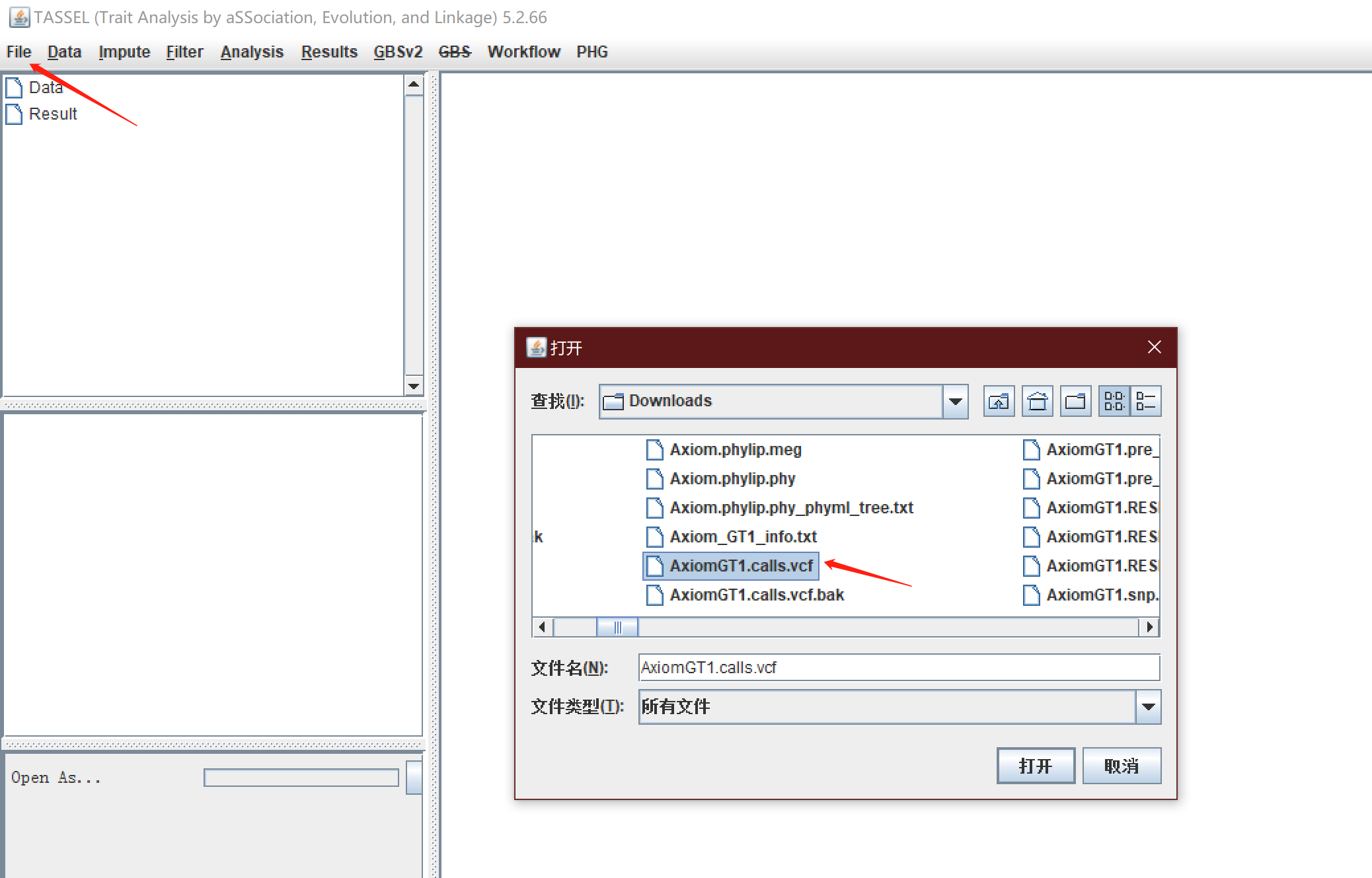Click the Axiom.phylip.meg file icon
The height and width of the screenshot is (878, 1372).
click(x=654, y=449)
